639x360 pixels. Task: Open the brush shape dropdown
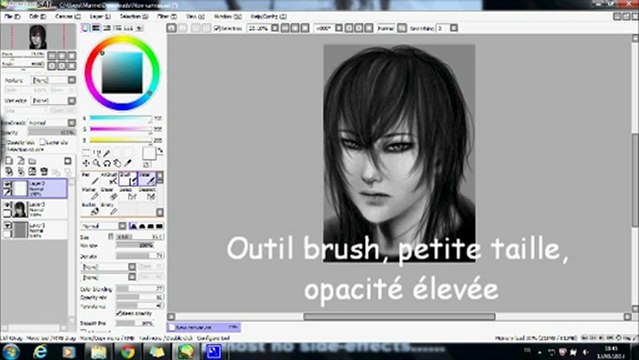pos(108,267)
